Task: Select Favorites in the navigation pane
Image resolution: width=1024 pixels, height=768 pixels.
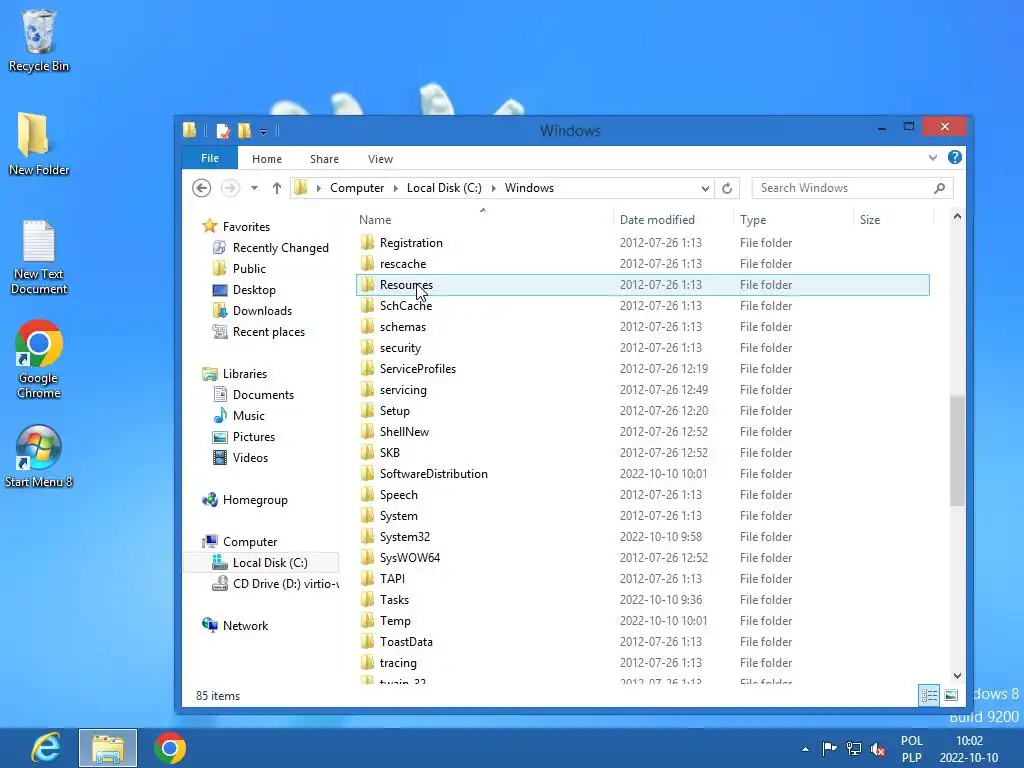Action: [246, 227]
